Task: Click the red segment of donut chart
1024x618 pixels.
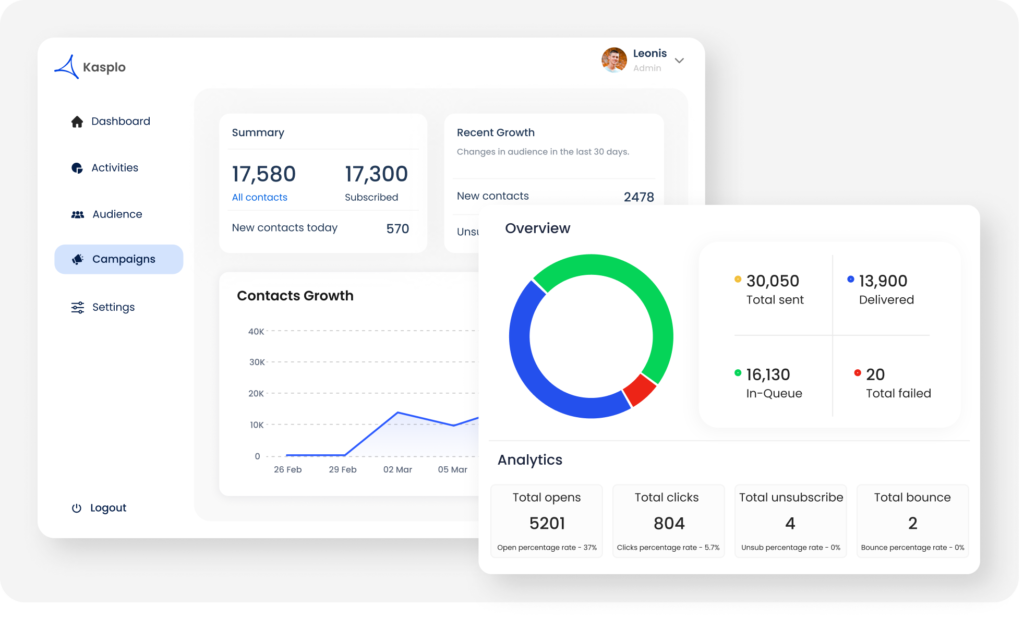Action: point(639,390)
